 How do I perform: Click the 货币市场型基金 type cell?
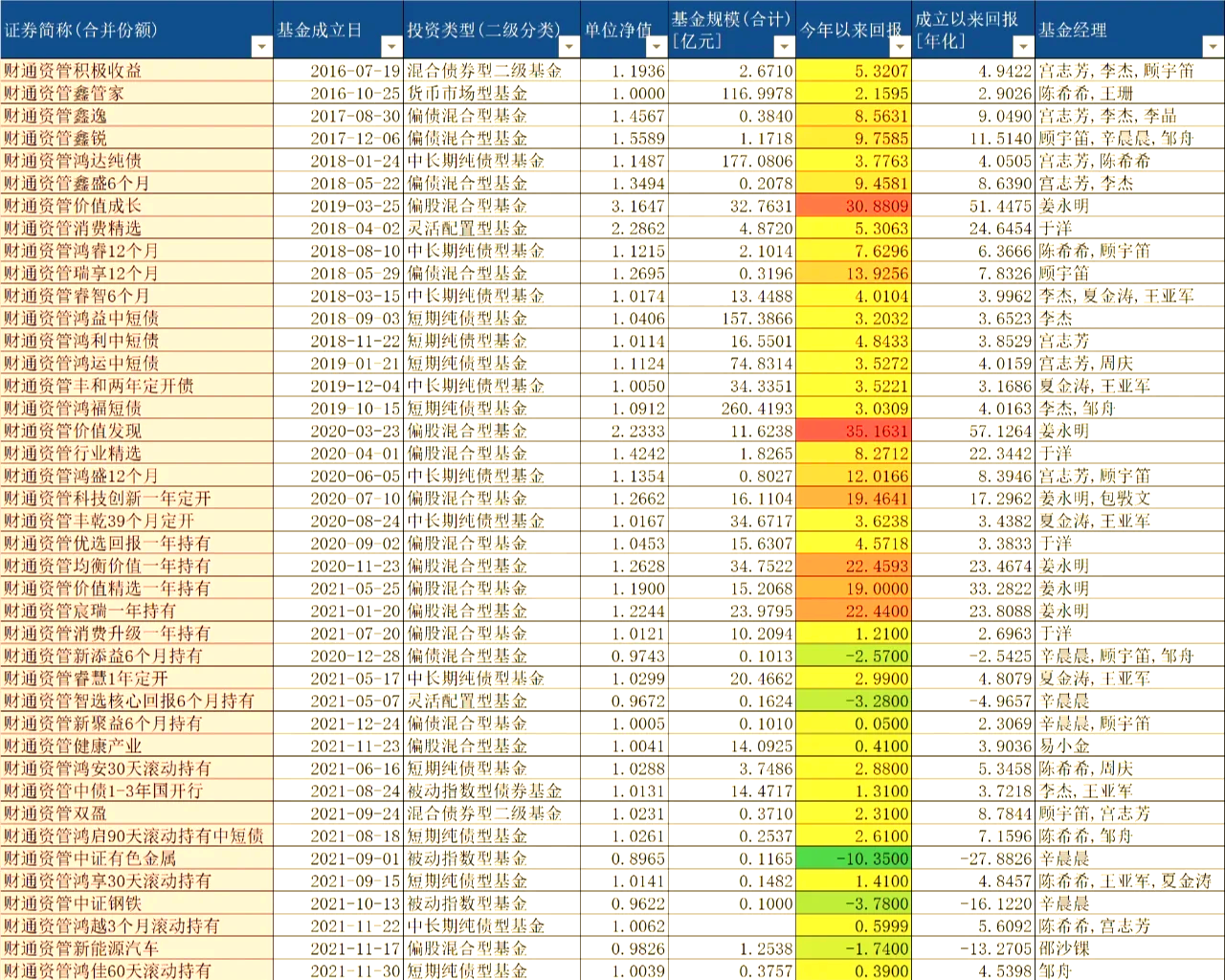point(492,93)
